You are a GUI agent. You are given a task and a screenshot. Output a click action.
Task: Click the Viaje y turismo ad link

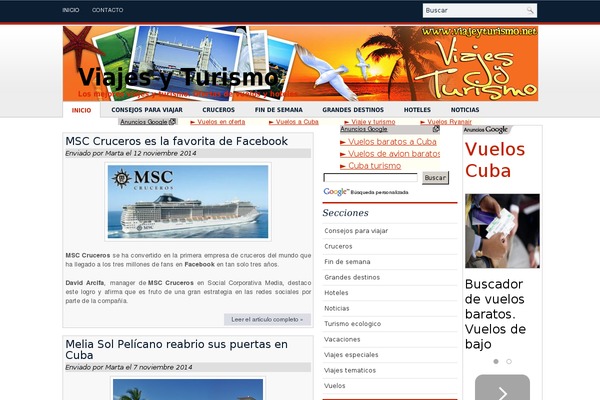tap(370, 122)
